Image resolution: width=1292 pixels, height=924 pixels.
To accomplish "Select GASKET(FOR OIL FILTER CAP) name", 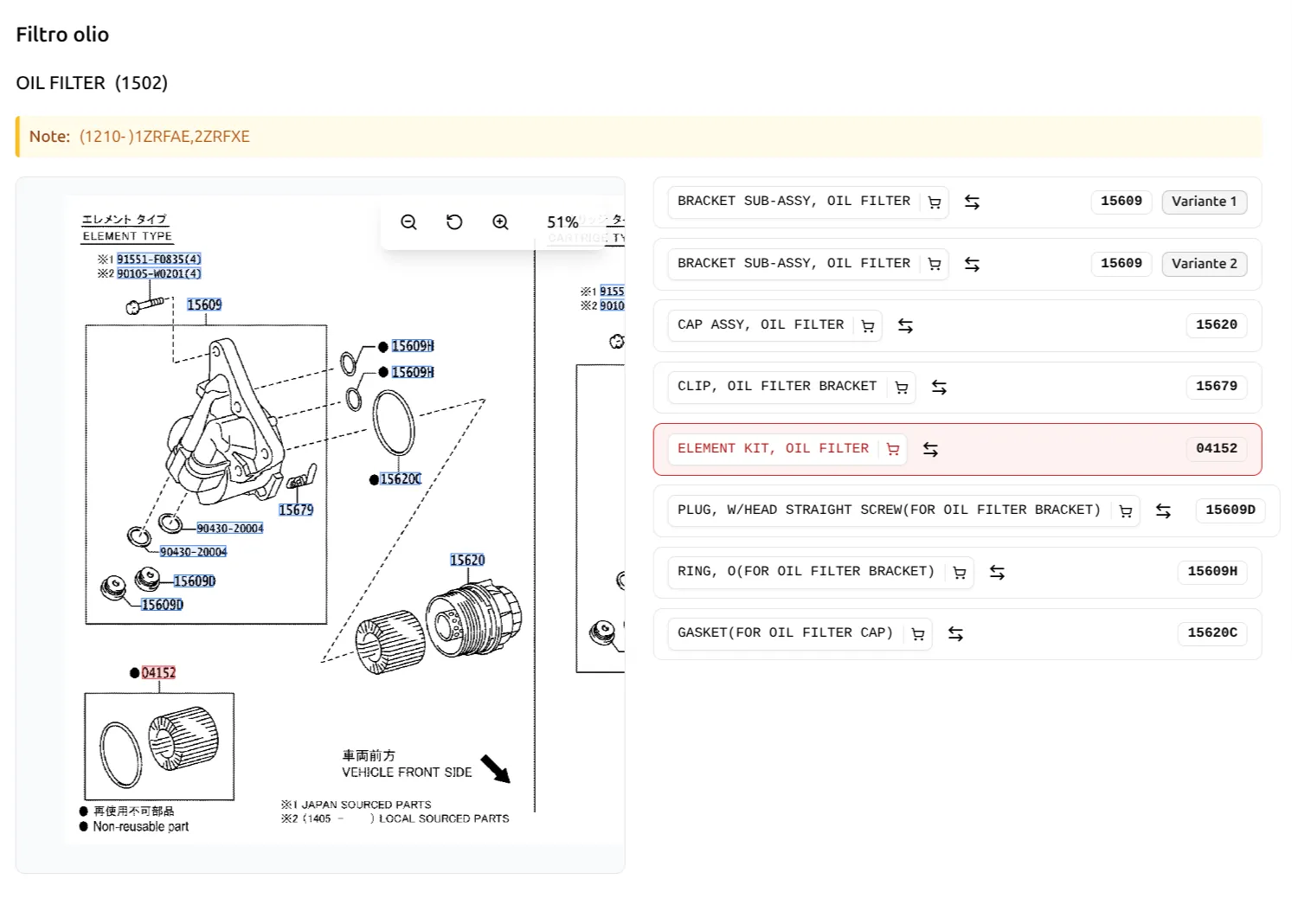I will [x=785, y=633].
